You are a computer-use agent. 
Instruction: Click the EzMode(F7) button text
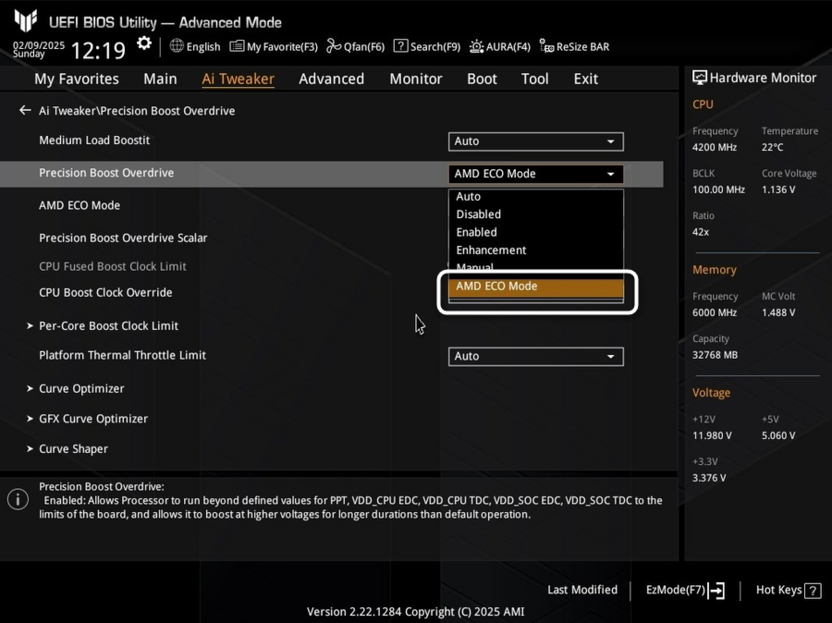pyautogui.click(x=675, y=590)
